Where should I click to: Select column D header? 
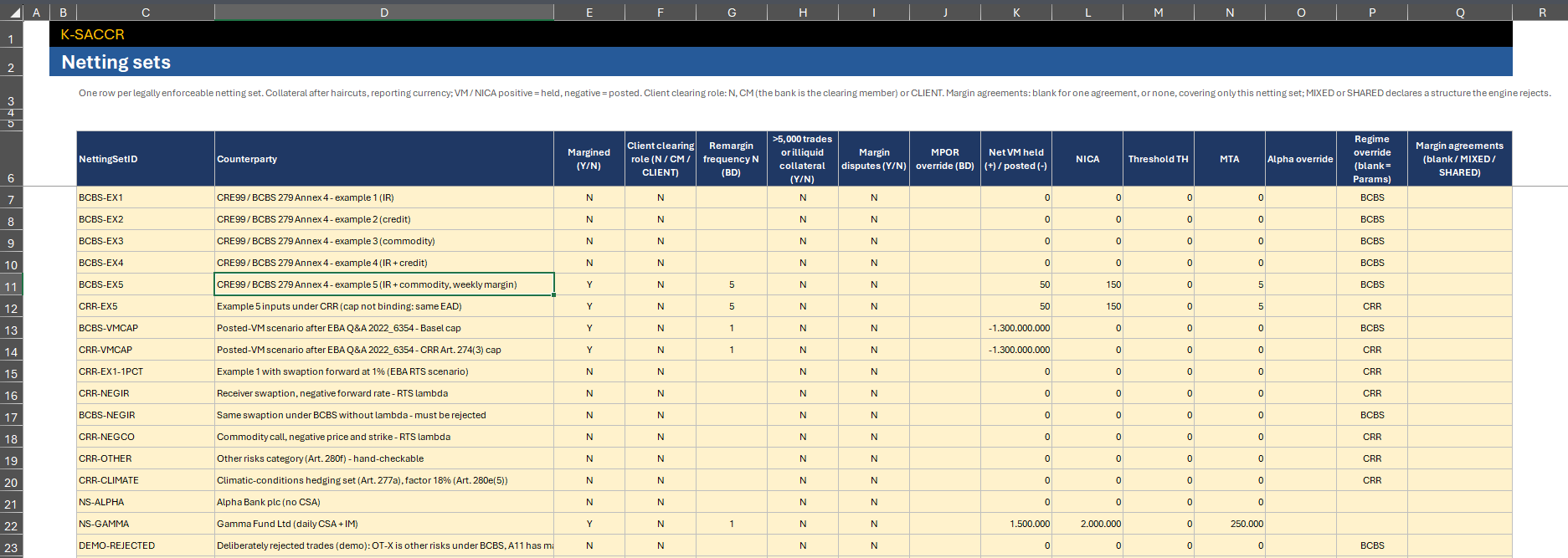(x=384, y=13)
